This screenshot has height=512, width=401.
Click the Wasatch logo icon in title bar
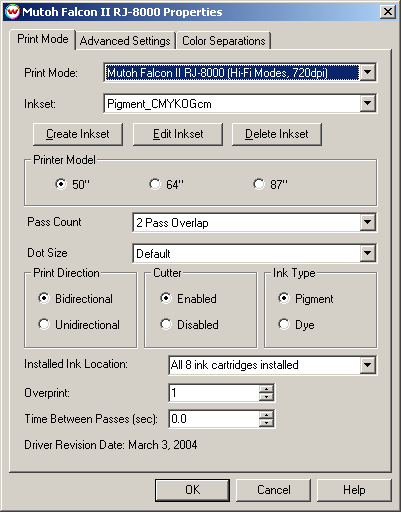[x=12, y=12]
